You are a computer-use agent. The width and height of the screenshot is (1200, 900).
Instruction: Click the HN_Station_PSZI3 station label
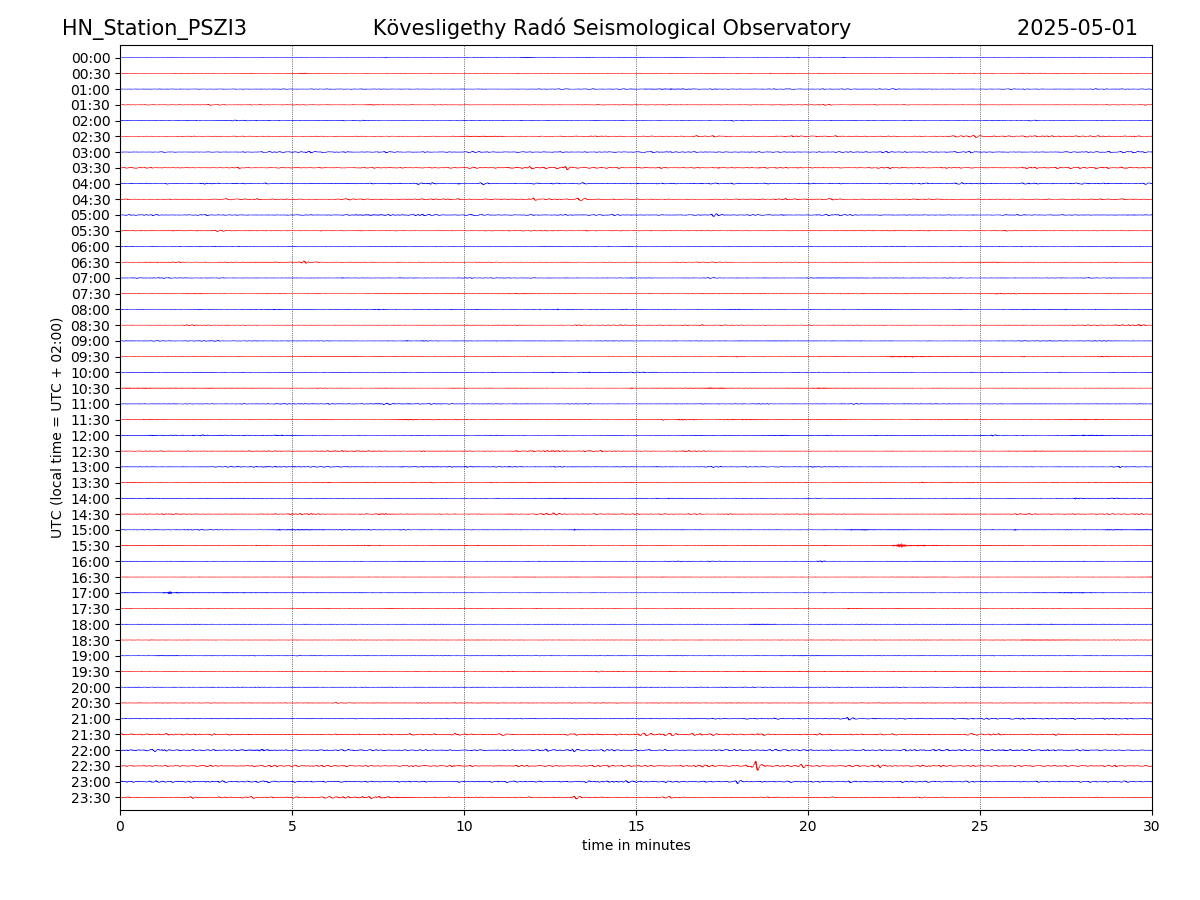coord(154,28)
